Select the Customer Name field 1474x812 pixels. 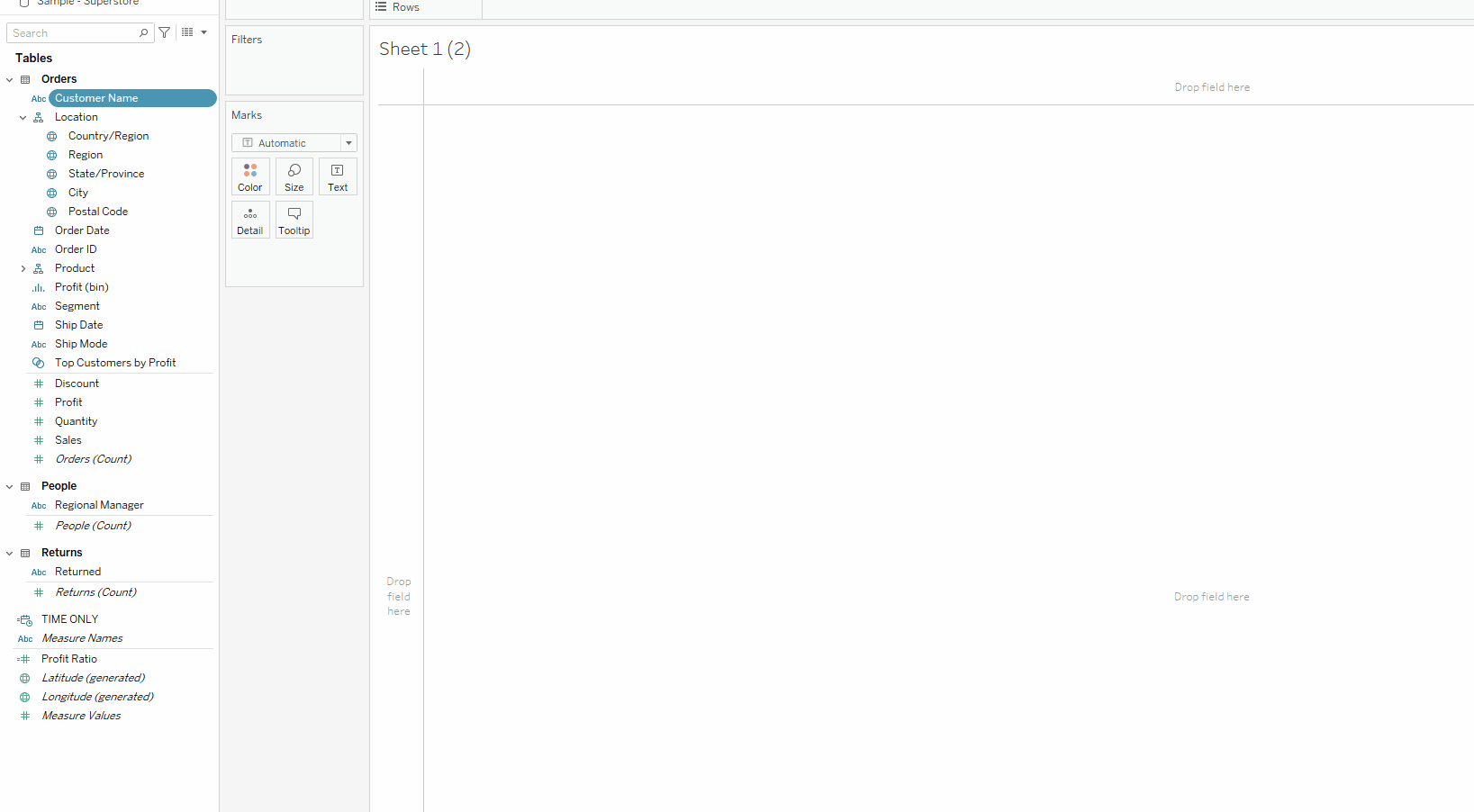96,98
